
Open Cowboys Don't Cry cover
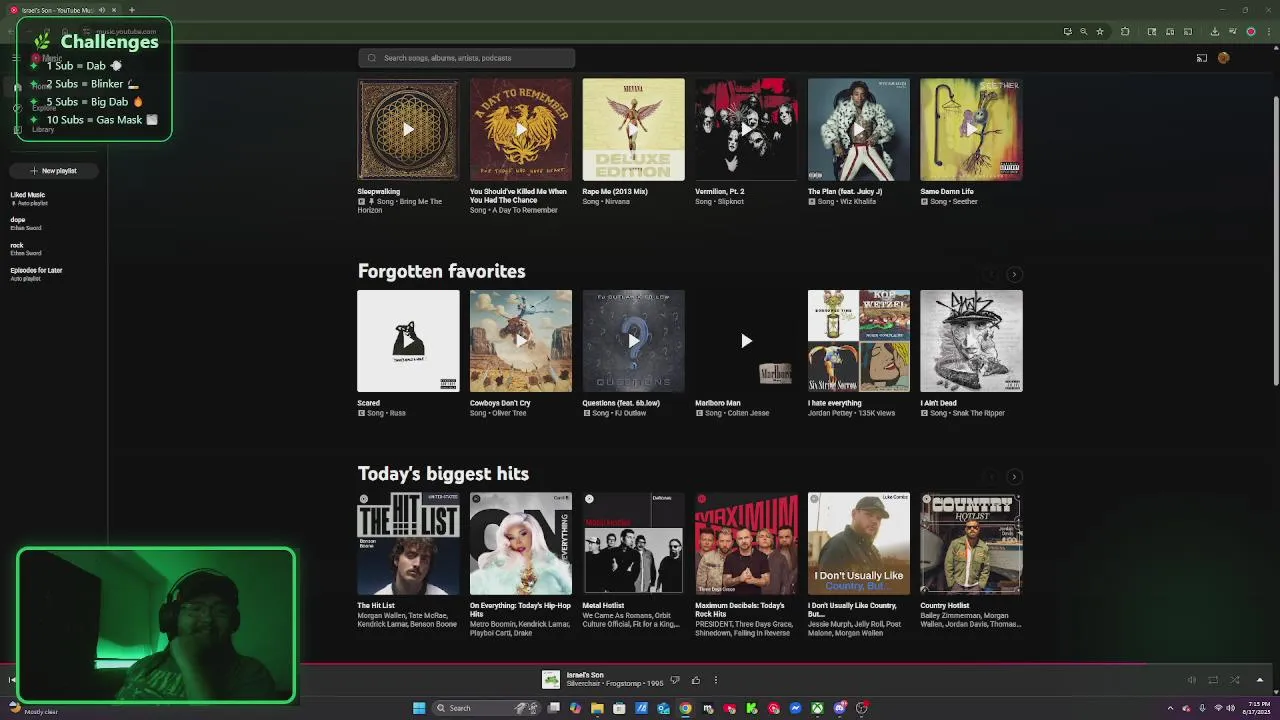pos(521,341)
